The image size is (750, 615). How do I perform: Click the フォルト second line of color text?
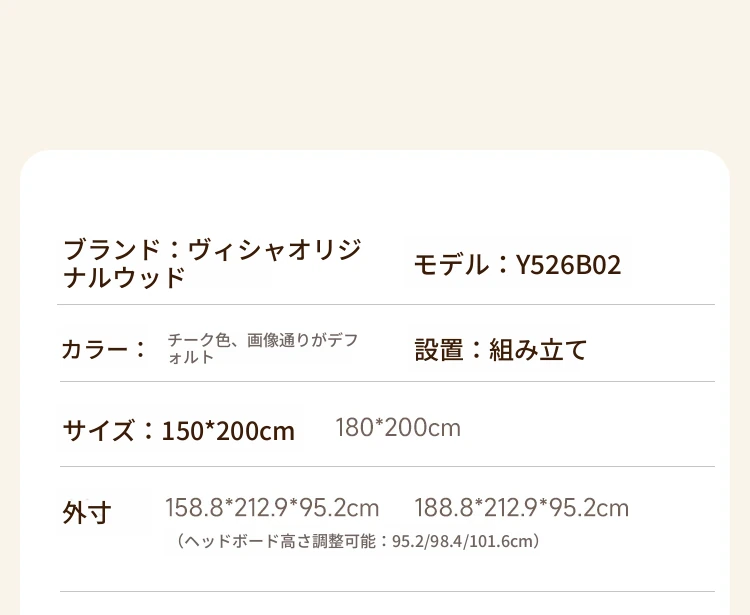point(190,357)
